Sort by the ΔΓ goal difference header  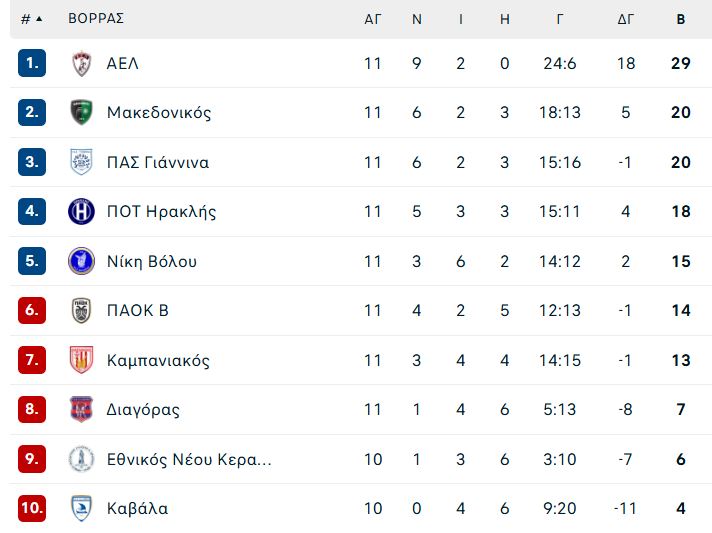(625, 19)
